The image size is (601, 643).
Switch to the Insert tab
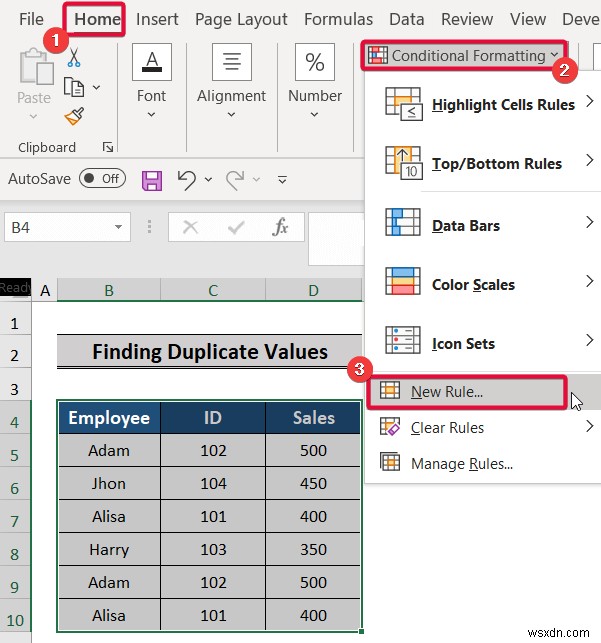pyautogui.click(x=157, y=19)
